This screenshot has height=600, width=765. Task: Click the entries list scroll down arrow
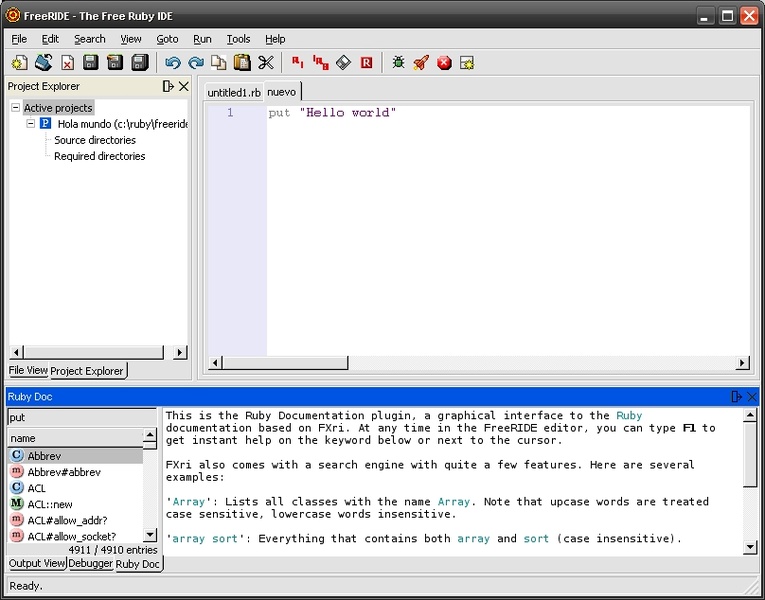point(150,535)
